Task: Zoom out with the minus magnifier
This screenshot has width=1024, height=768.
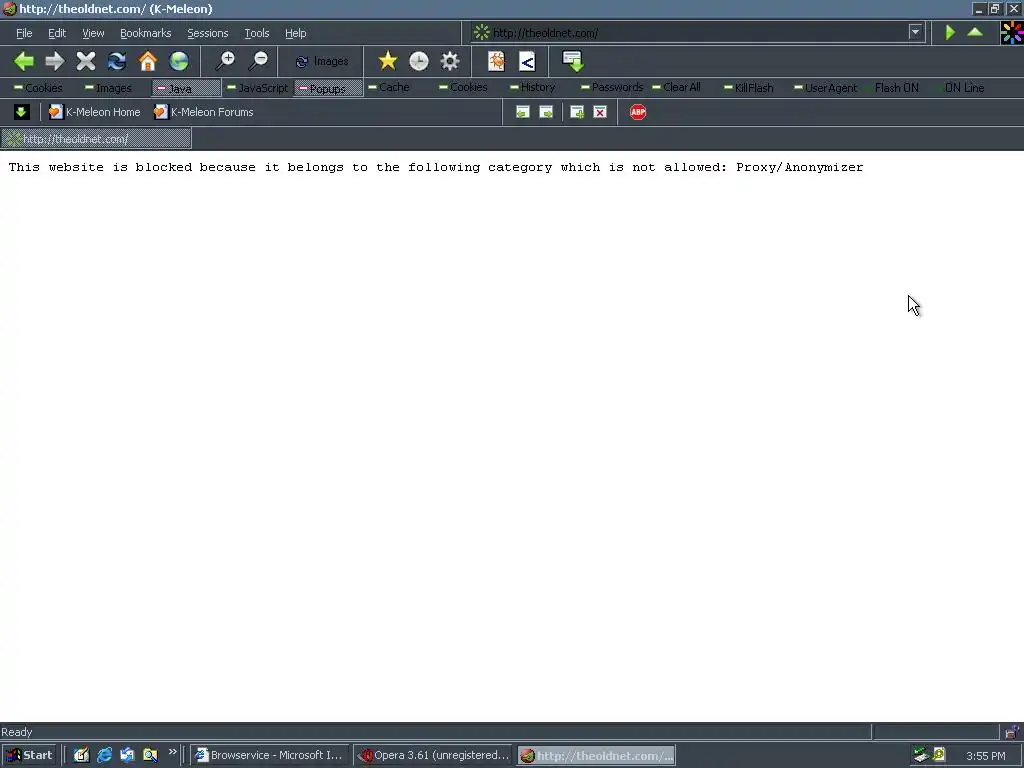Action: coord(259,61)
